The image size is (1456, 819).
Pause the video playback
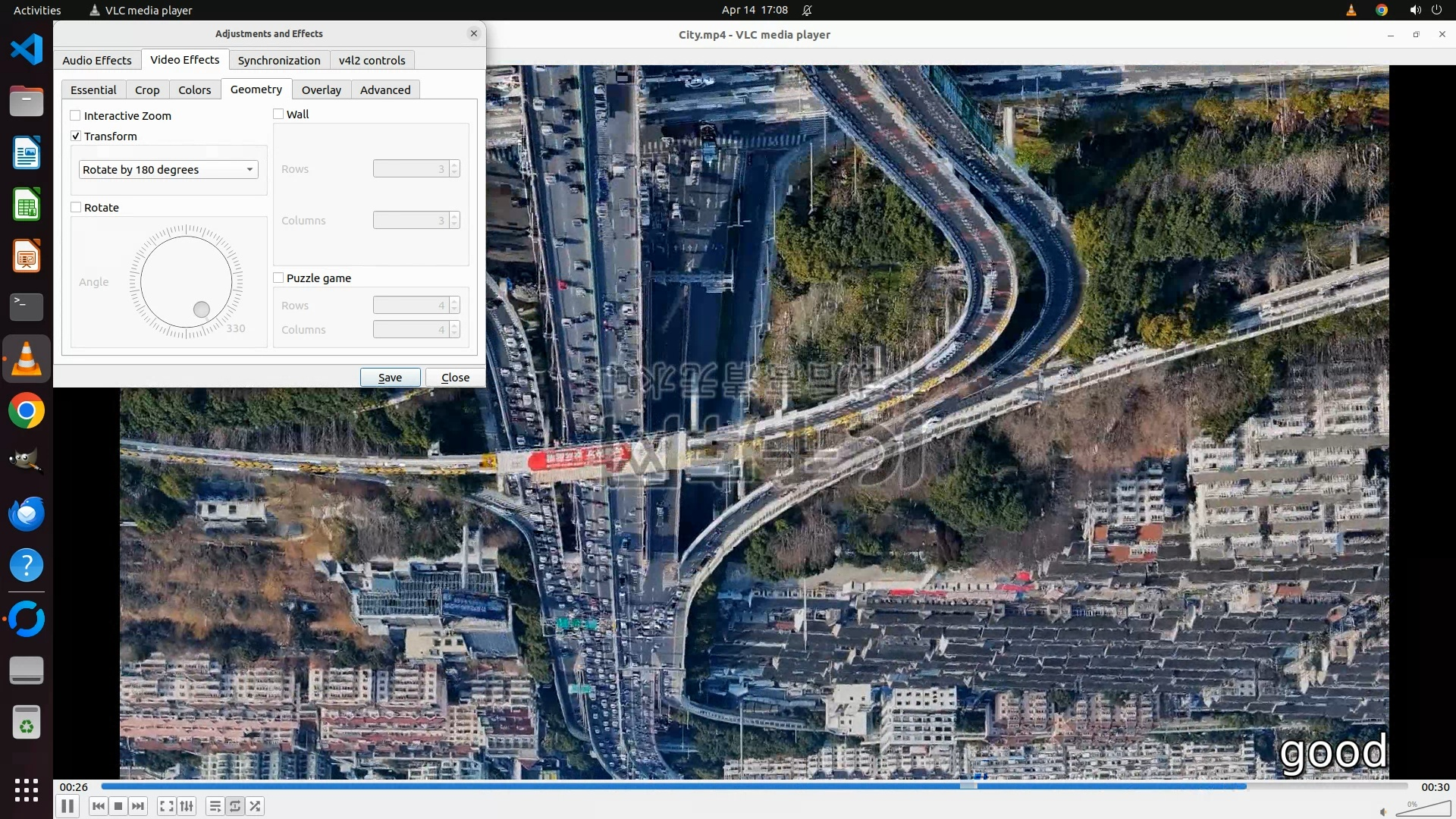point(67,806)
